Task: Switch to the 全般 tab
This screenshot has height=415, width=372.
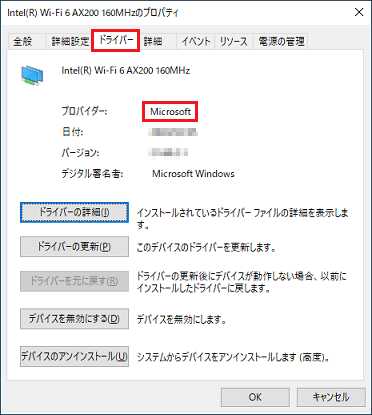Action: point(23,42)
